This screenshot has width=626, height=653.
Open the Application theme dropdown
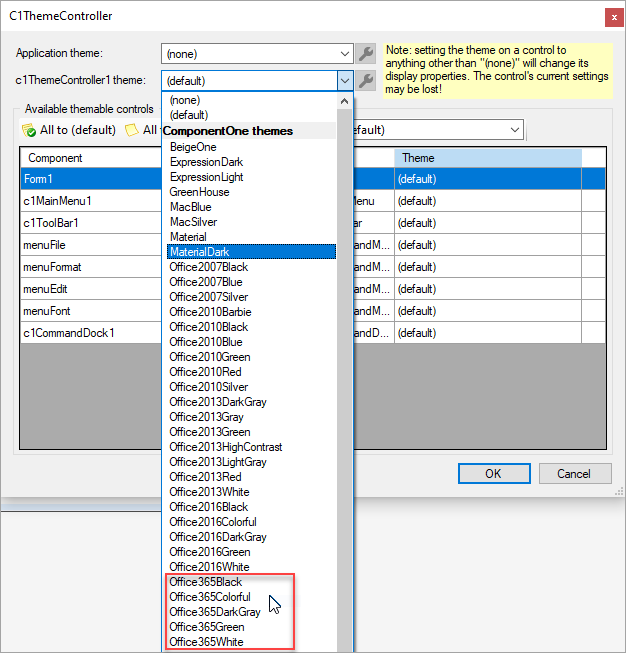point(345,54)
